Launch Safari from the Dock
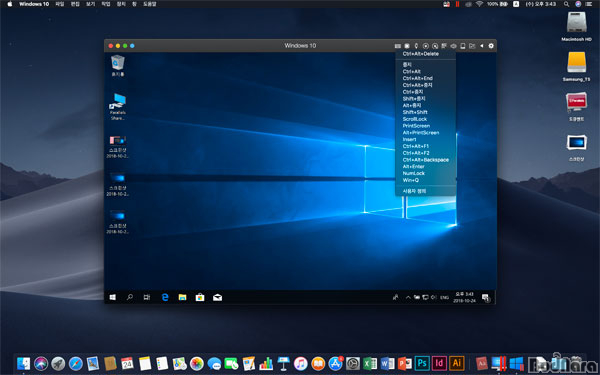600x375 pixels. 75,363
